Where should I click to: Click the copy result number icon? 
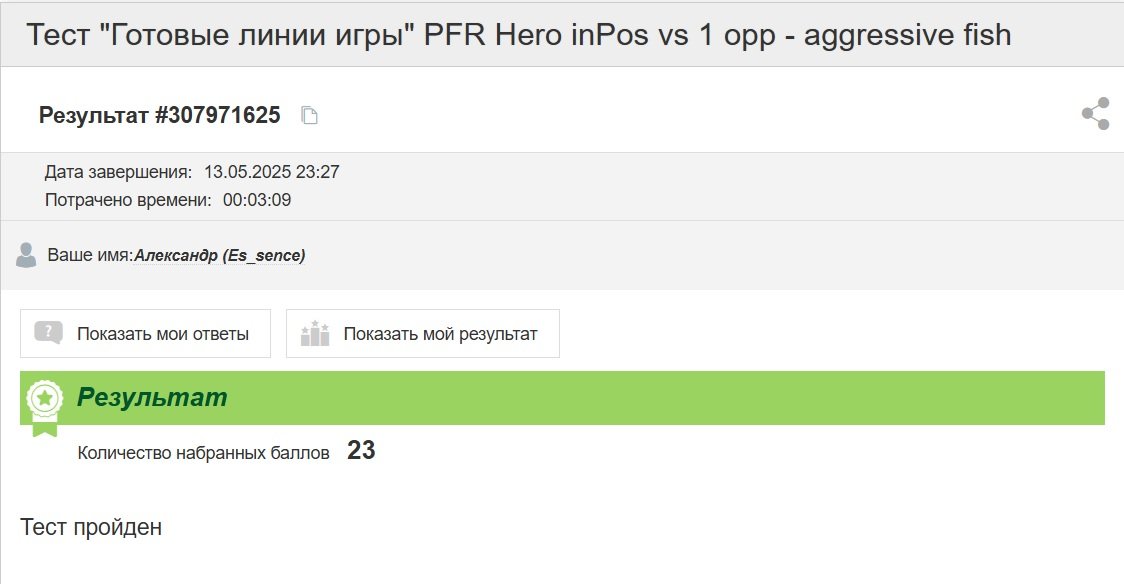(x=309, y=115)
